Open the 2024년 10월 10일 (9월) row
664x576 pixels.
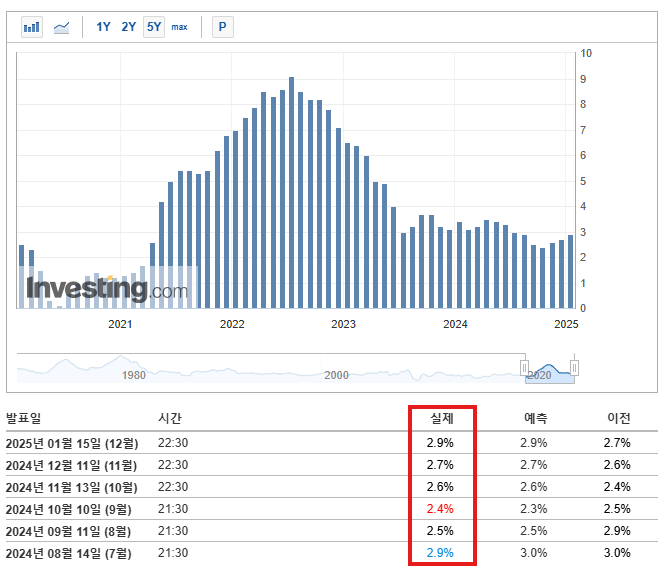[332, 509]
